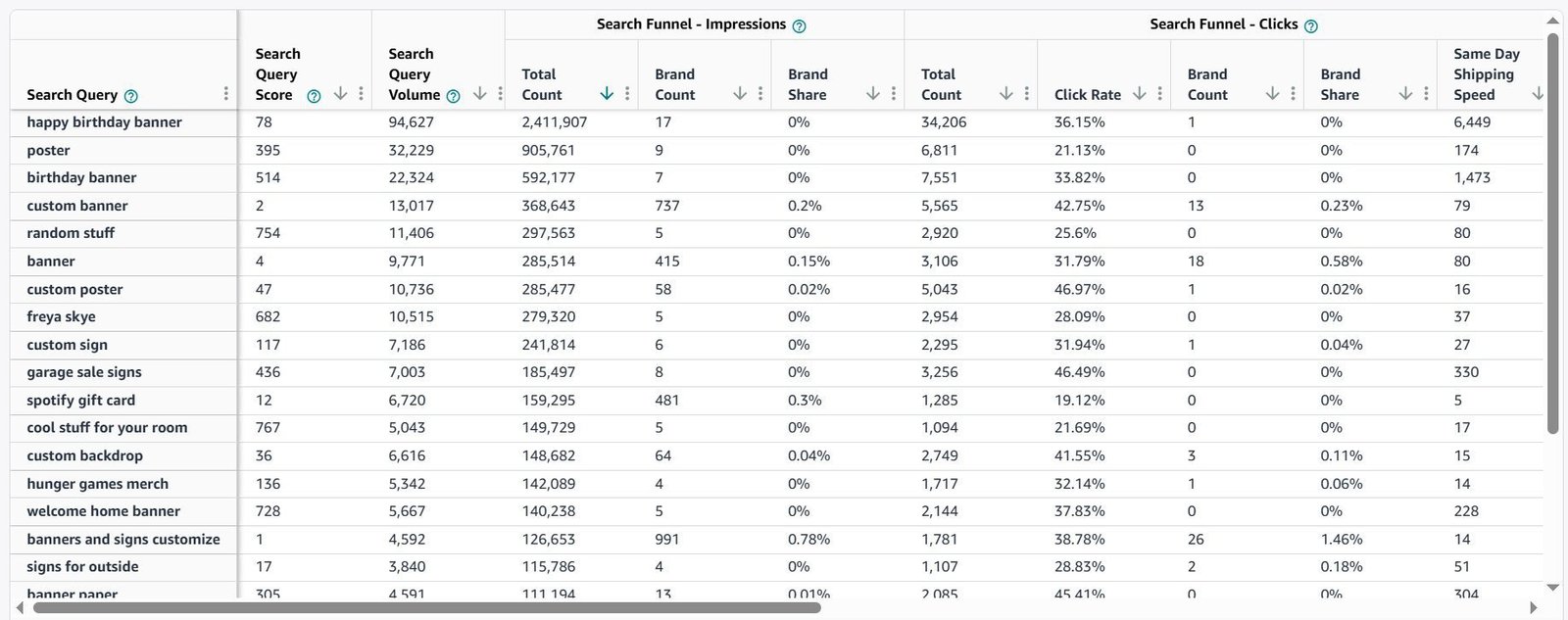Click the Click Rate column header label
This screenshot has height=620, width=1568.
tap(1087, 95)
